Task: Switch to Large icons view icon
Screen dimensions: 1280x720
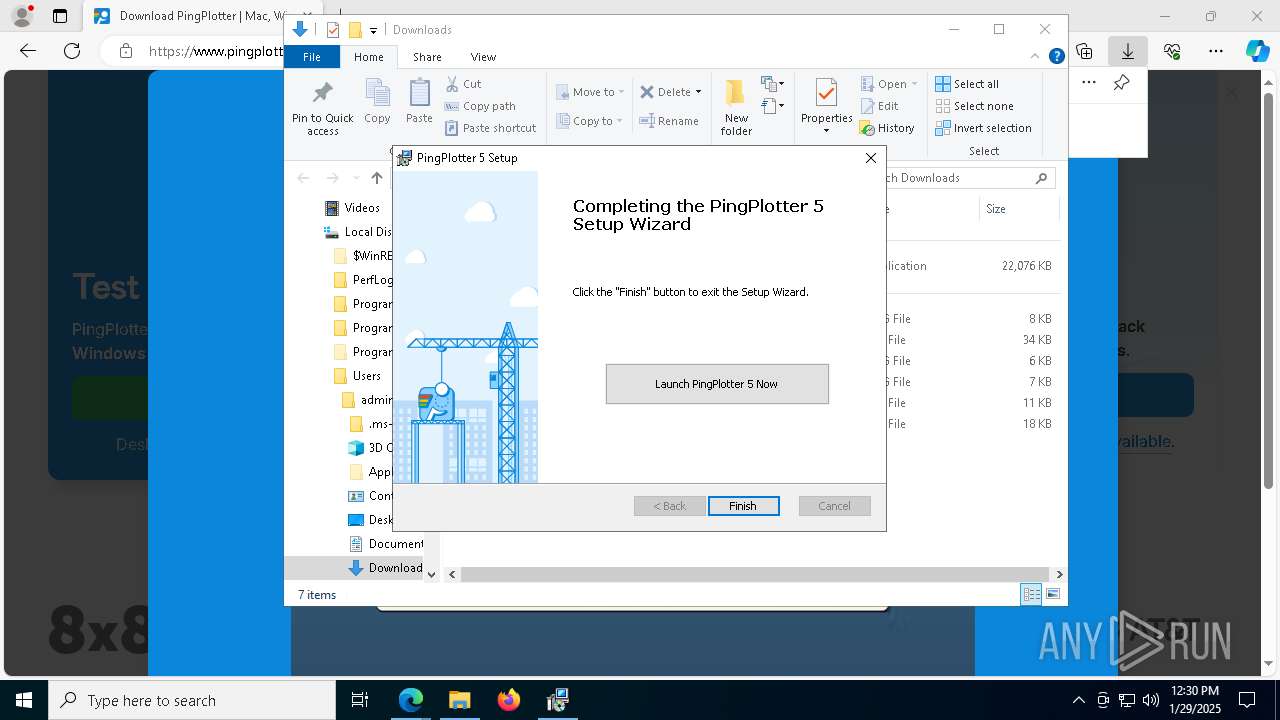Action: click(x=1052, y=594)
